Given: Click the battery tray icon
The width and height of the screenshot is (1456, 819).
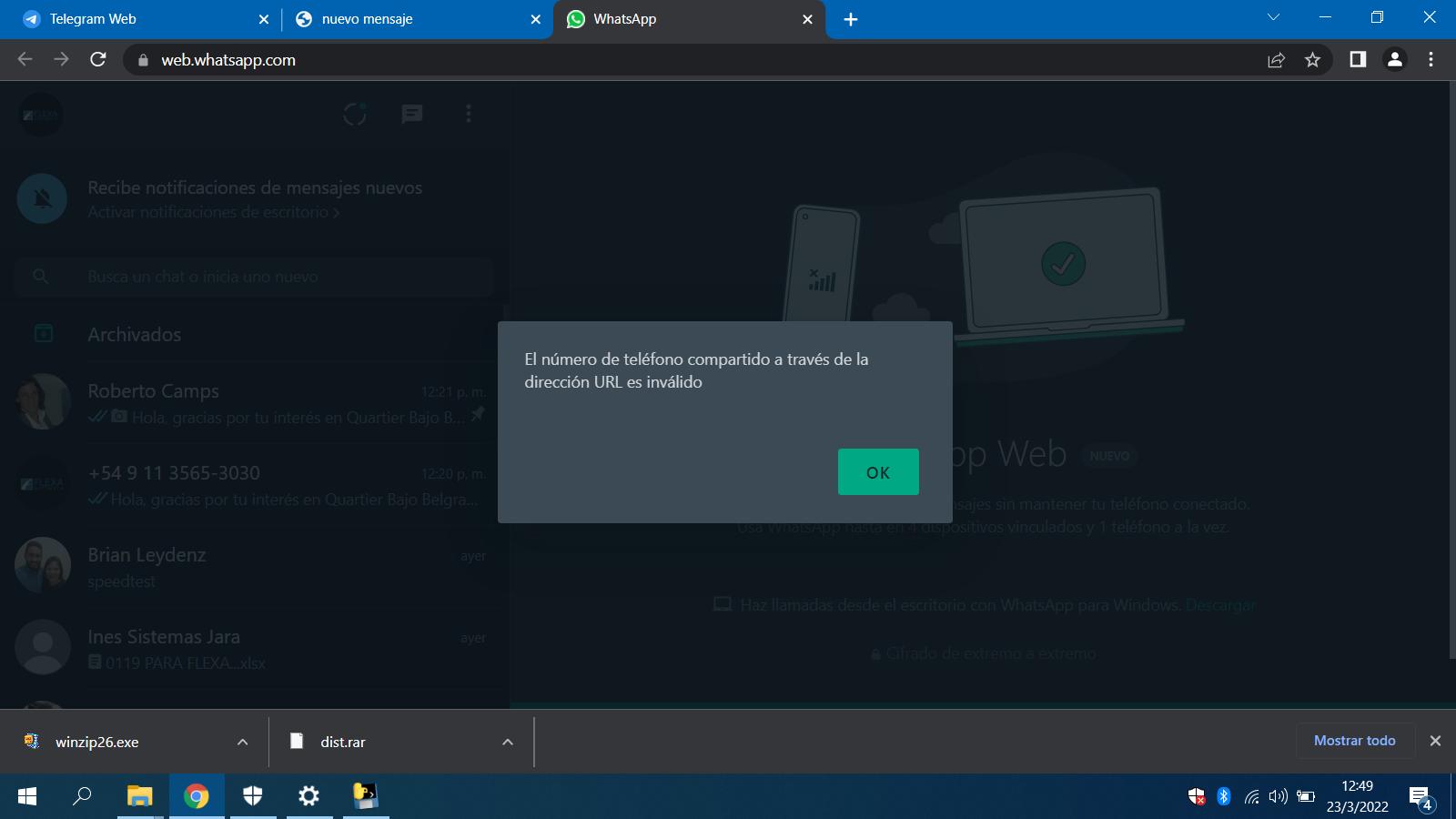Looking at the screenshot, I should [x=1306, y=796].
